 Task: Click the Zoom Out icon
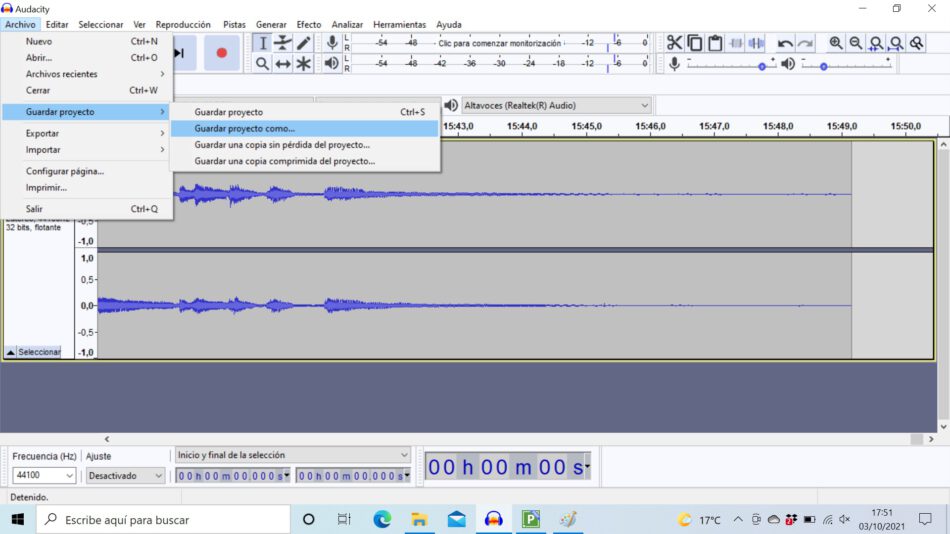855,43
